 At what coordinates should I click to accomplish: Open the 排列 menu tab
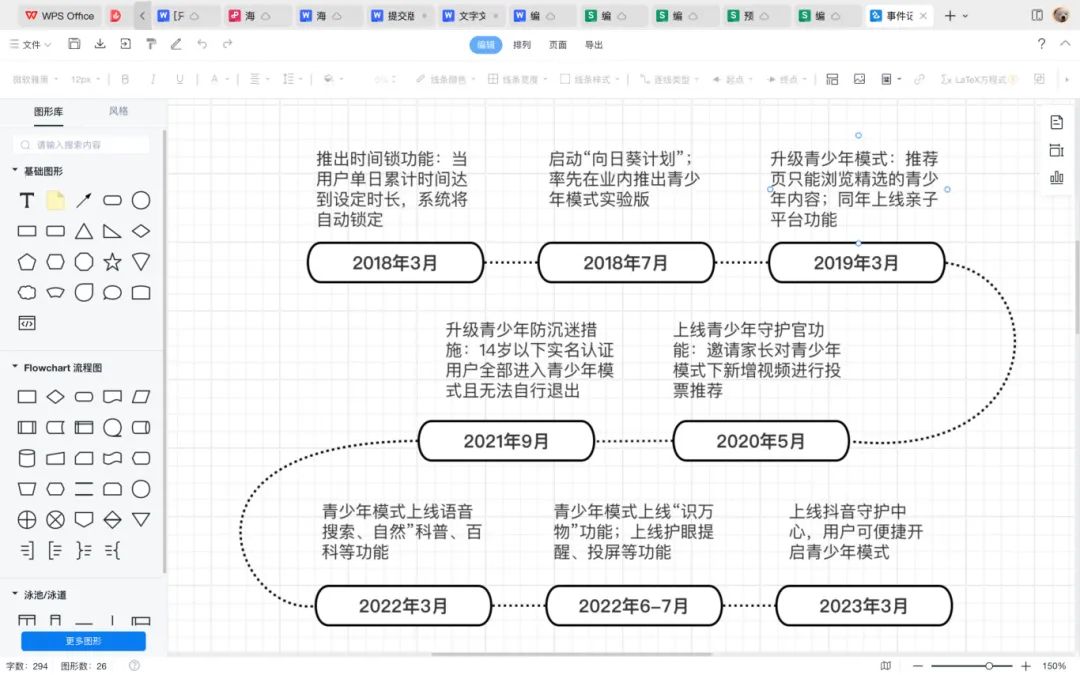coord(522,44)
